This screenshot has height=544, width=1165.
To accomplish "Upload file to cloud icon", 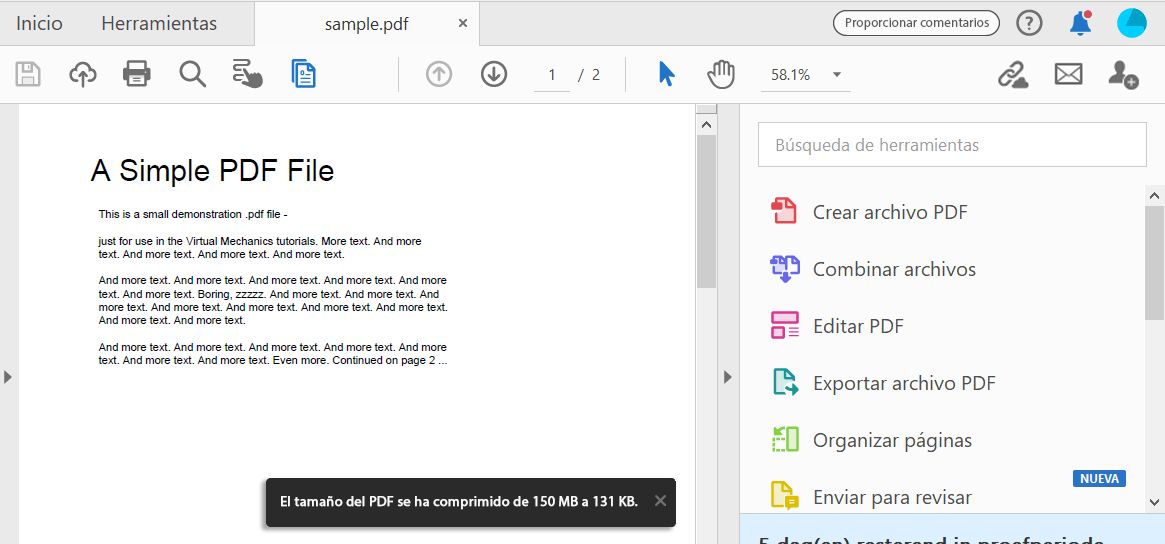I will point(82,74).
